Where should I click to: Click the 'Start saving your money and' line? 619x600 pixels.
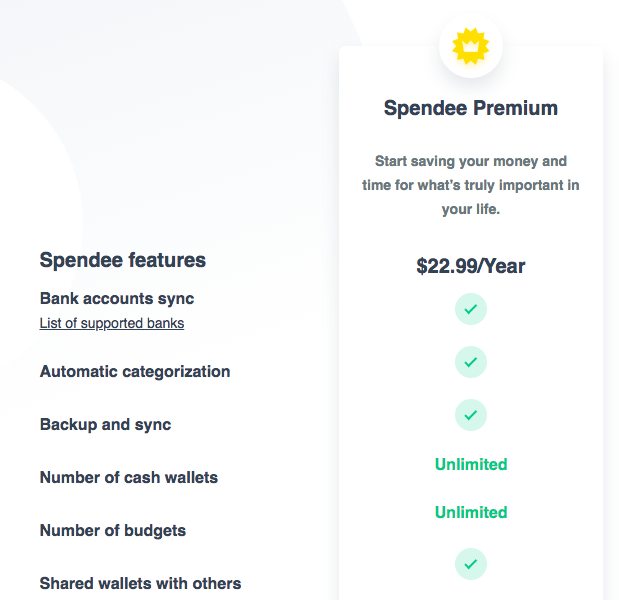[x=470, y=161]
